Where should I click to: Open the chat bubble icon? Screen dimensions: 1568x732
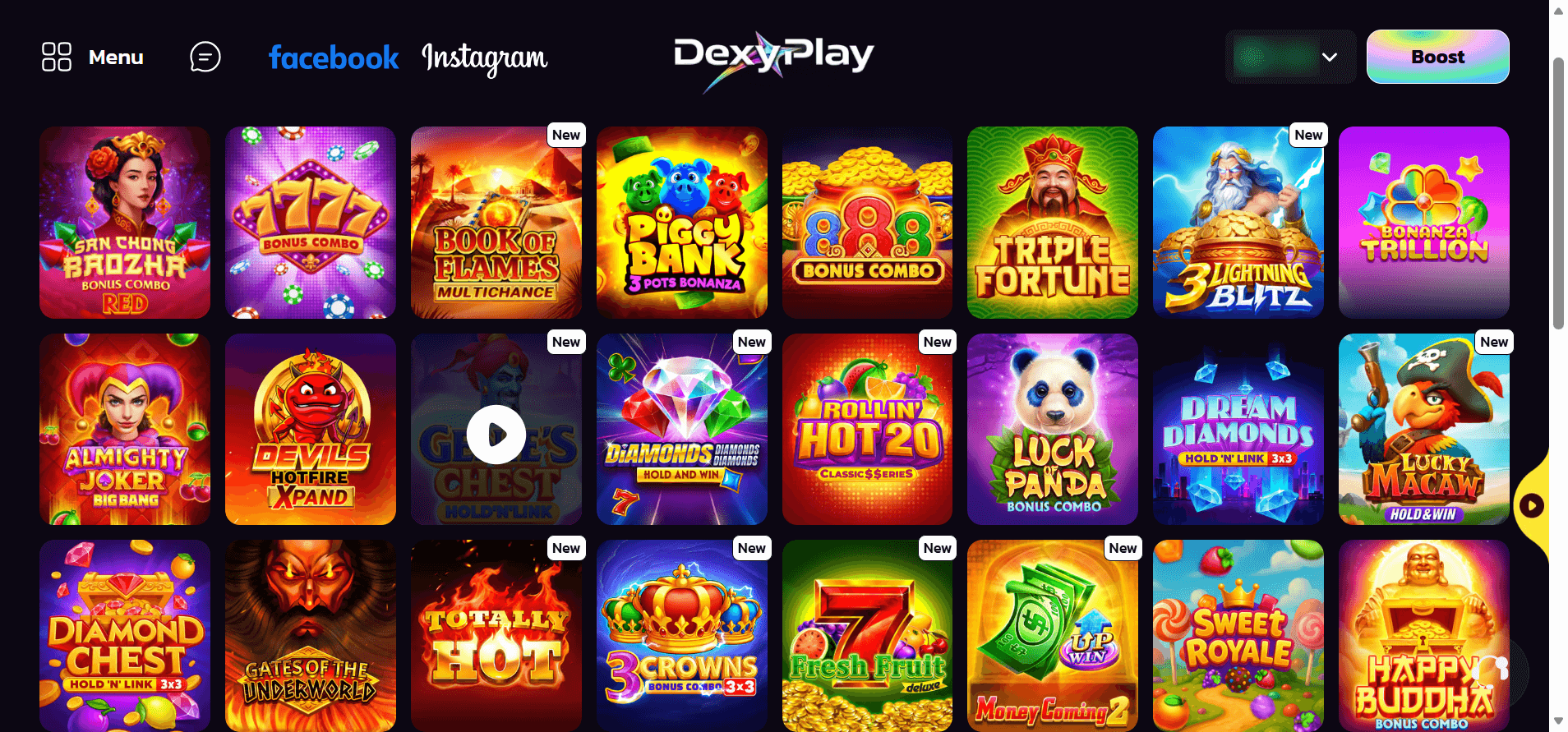pos(205,57)
